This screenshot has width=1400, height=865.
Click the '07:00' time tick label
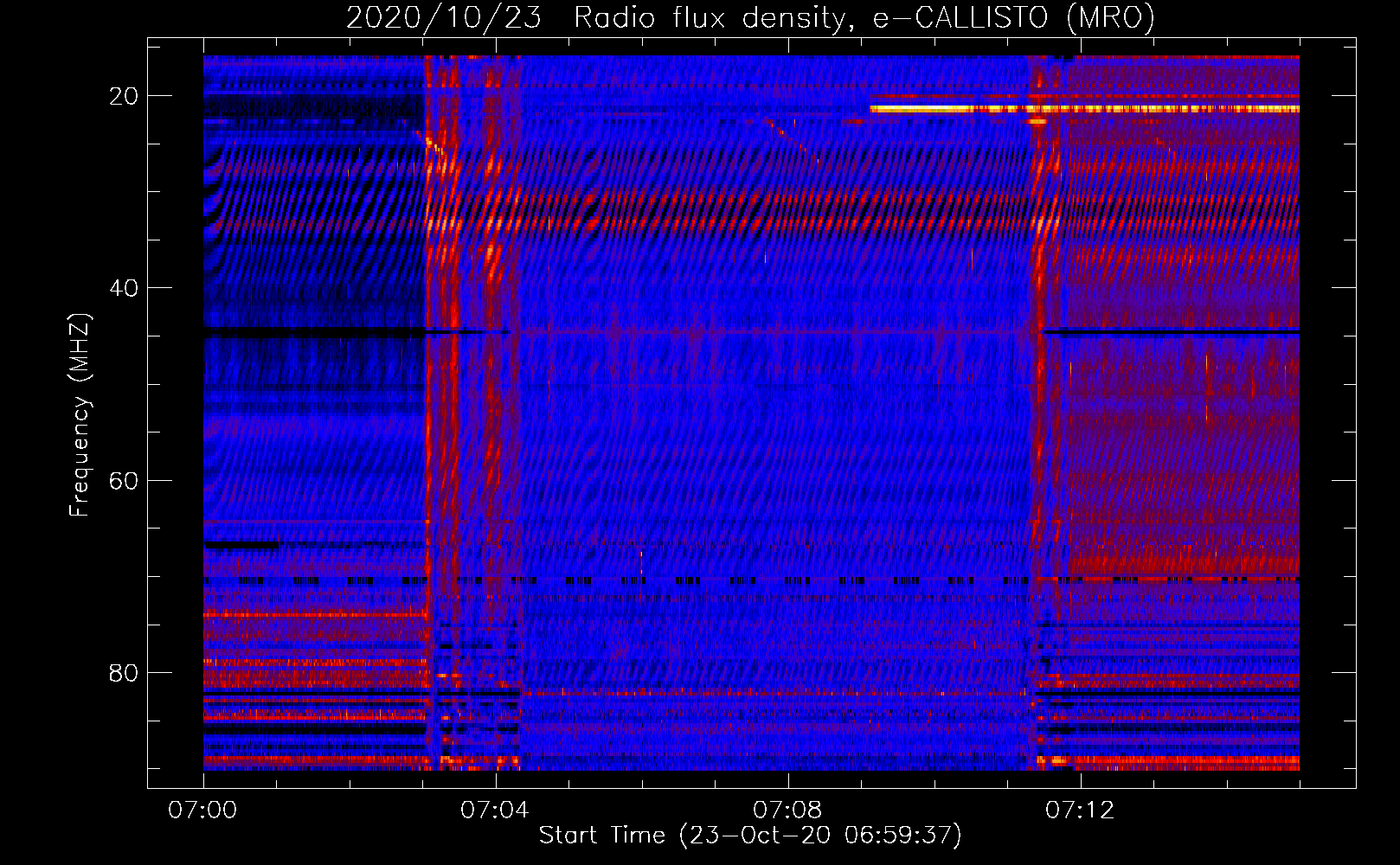[x=202, y=810]
